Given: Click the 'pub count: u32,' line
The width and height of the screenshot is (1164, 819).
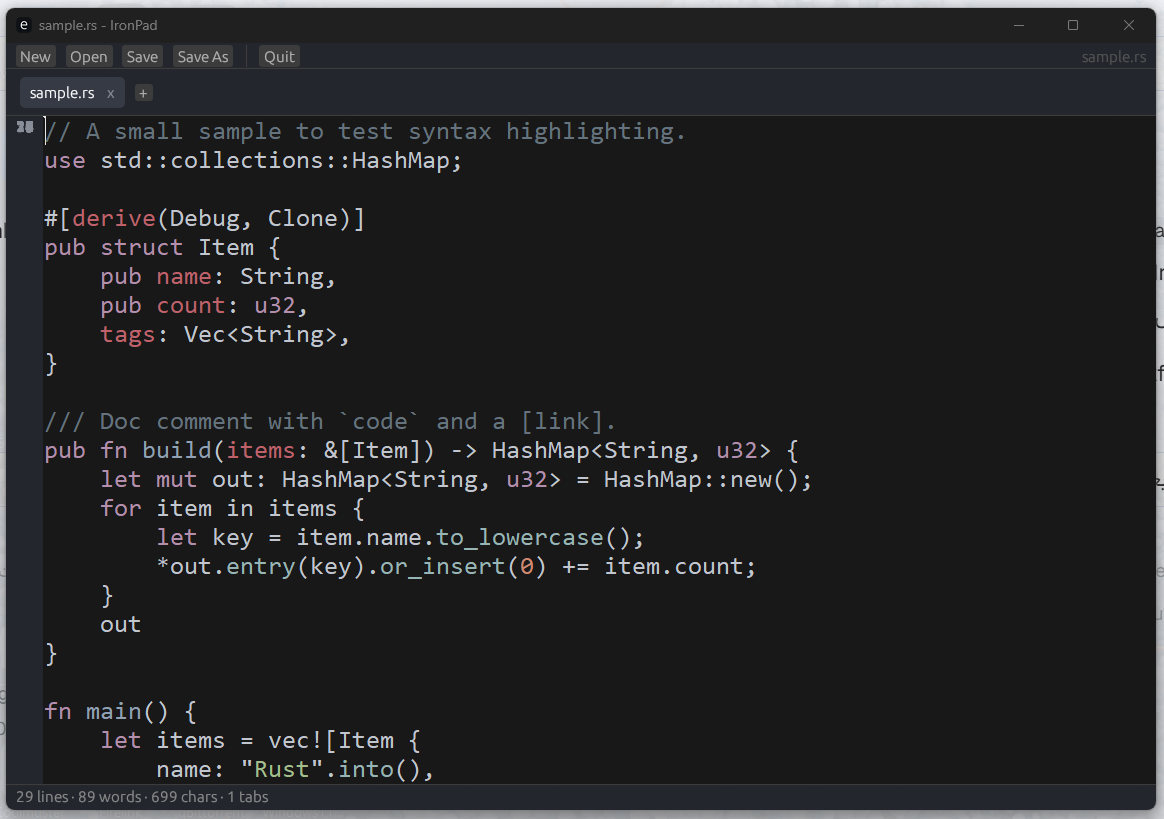Looking at the screenshot, I should pyautogui.click(x=204, y=305).
